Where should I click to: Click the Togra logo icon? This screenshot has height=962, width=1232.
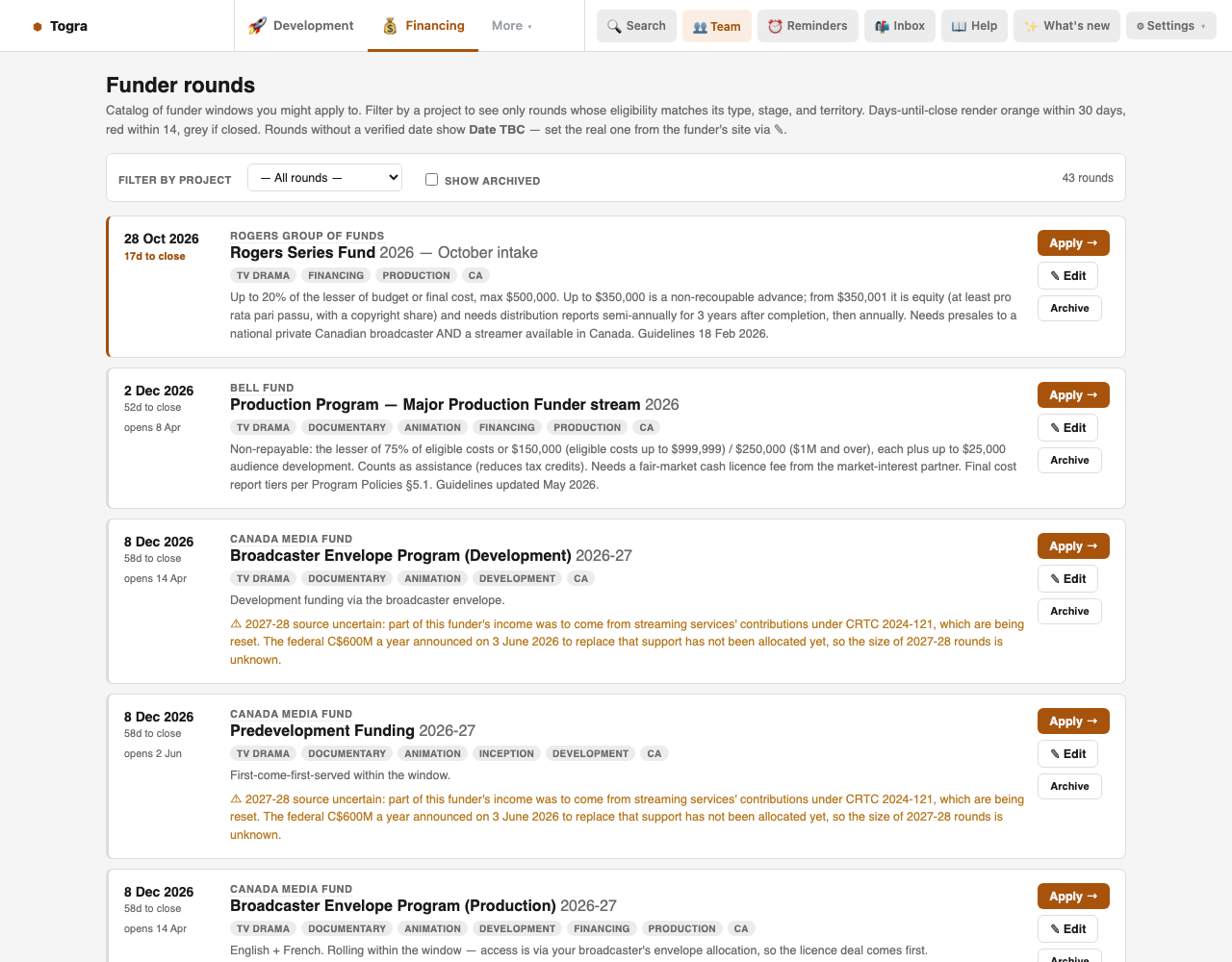38,26
